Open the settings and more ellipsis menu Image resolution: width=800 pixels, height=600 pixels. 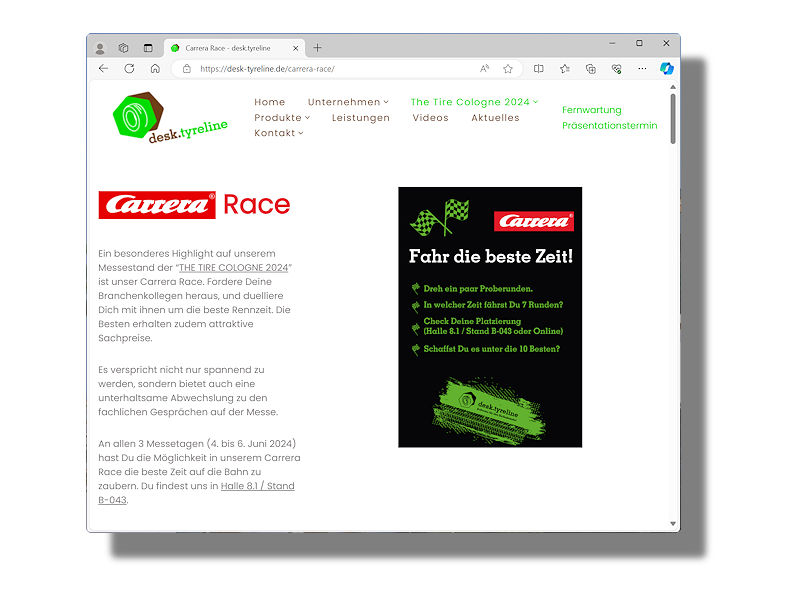tap(642, 68)
